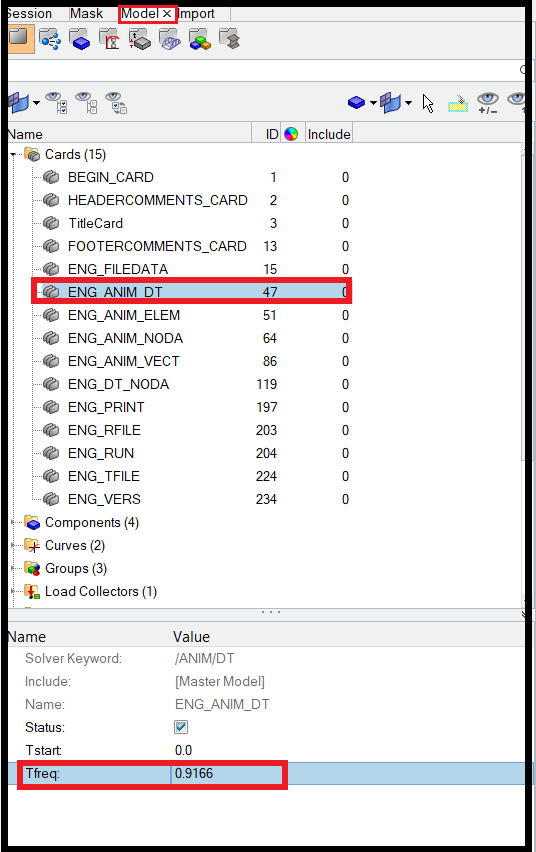Screen dimensions: 536x852
Task: Toggle the show/hide eye with plus-minus
Action: tap(488, 103)
